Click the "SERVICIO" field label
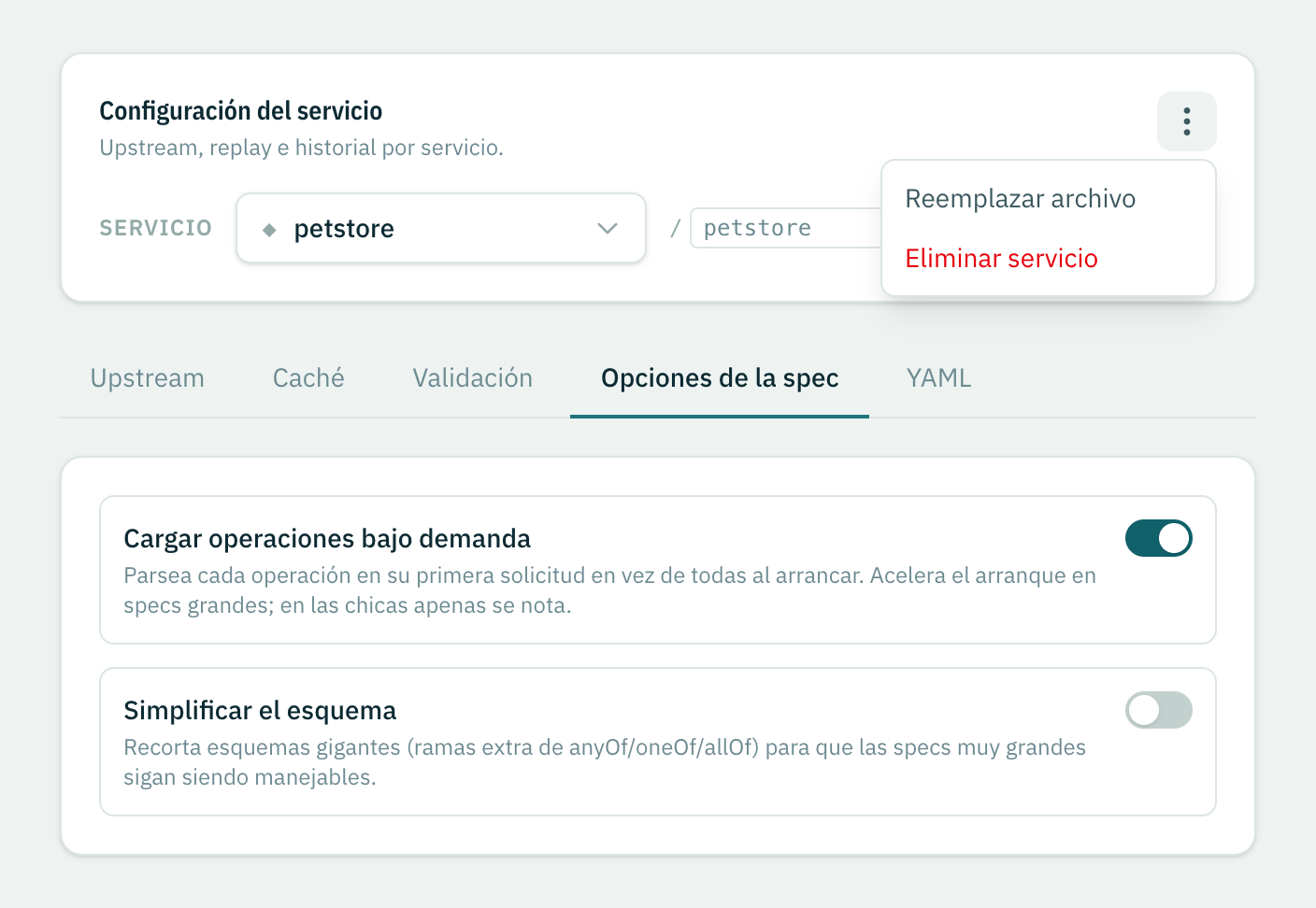 coord(156,228)
